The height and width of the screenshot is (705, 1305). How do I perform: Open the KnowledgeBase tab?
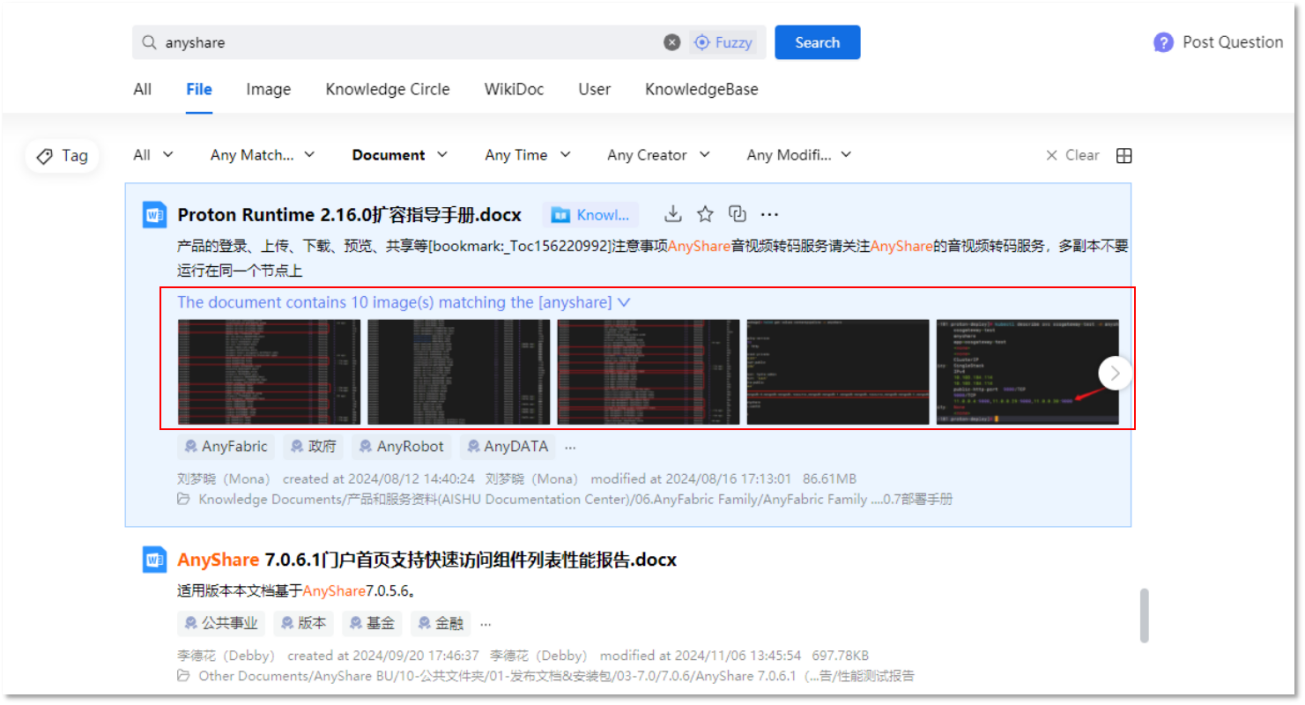pyautogui.click(x=701, y=89)
